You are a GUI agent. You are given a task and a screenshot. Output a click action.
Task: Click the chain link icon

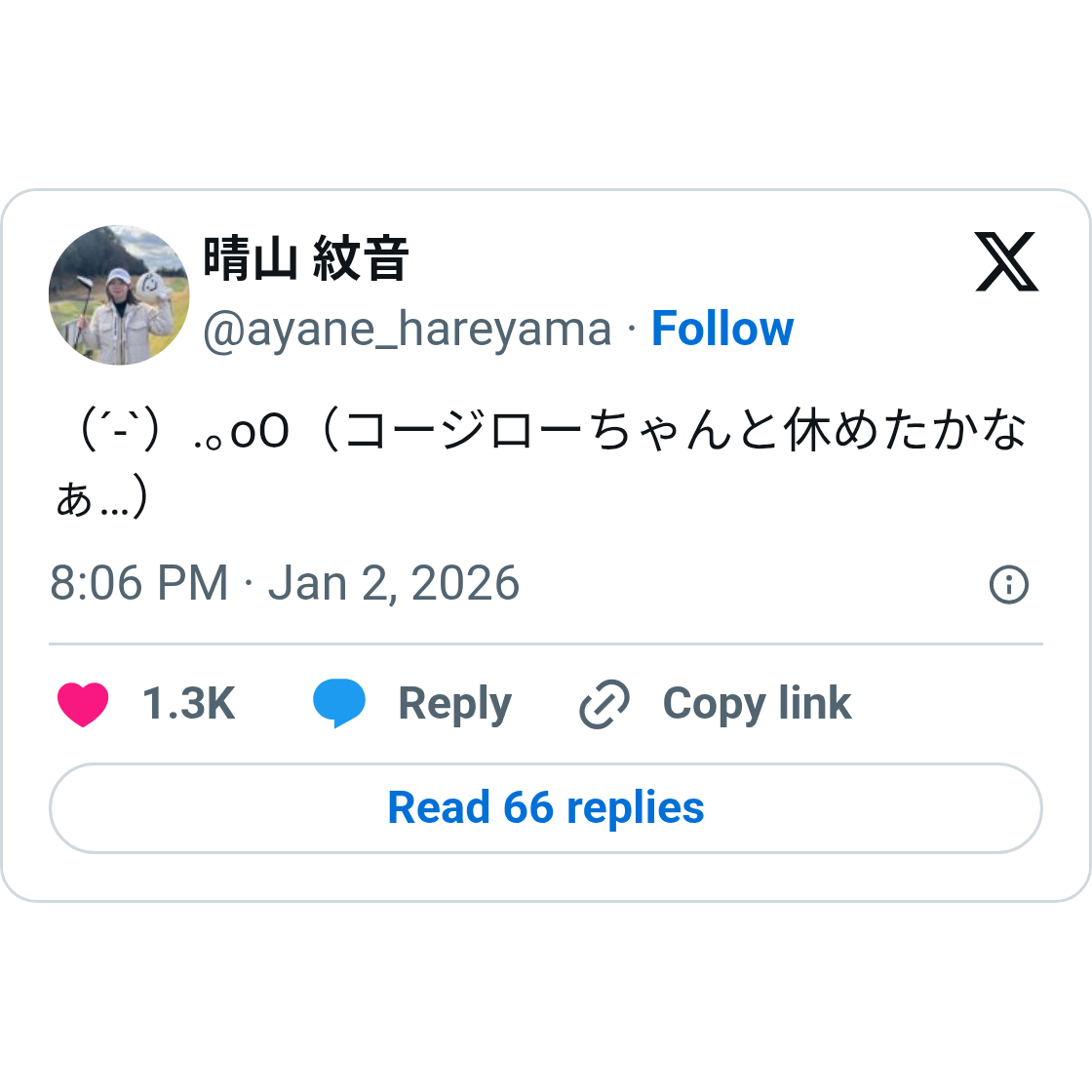coord(604,705)
